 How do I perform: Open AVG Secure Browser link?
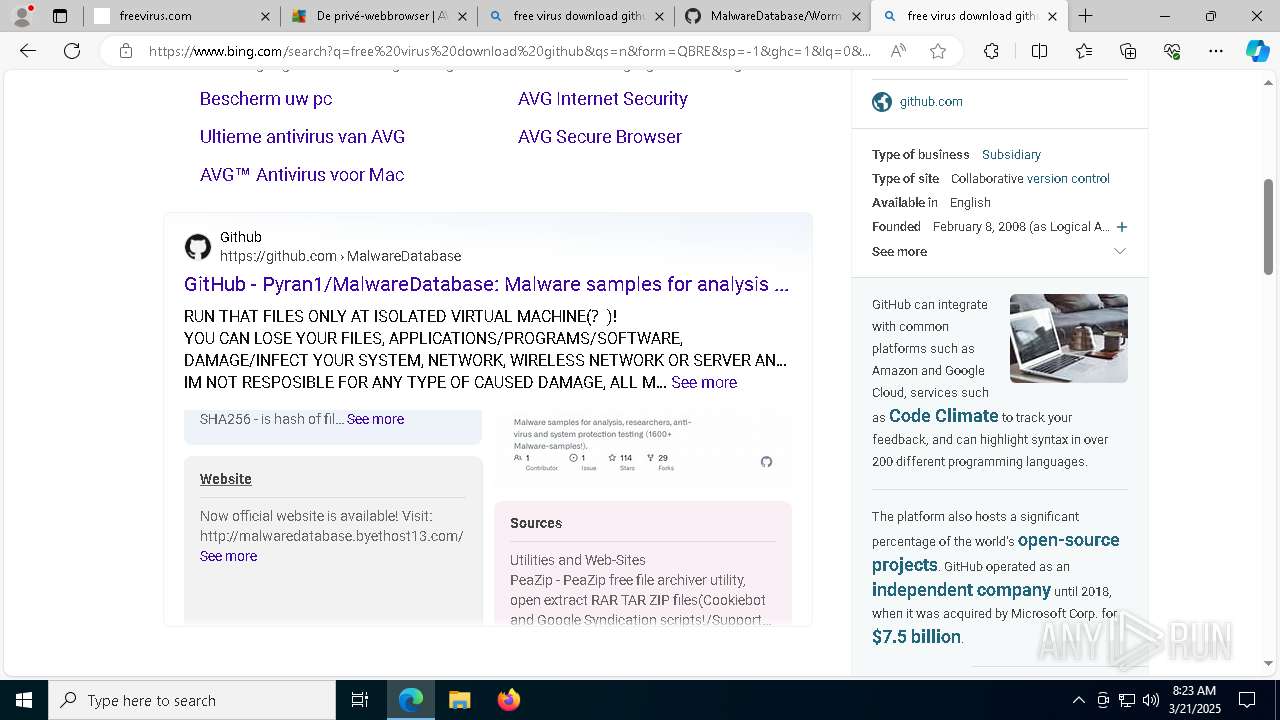(600, 137)
